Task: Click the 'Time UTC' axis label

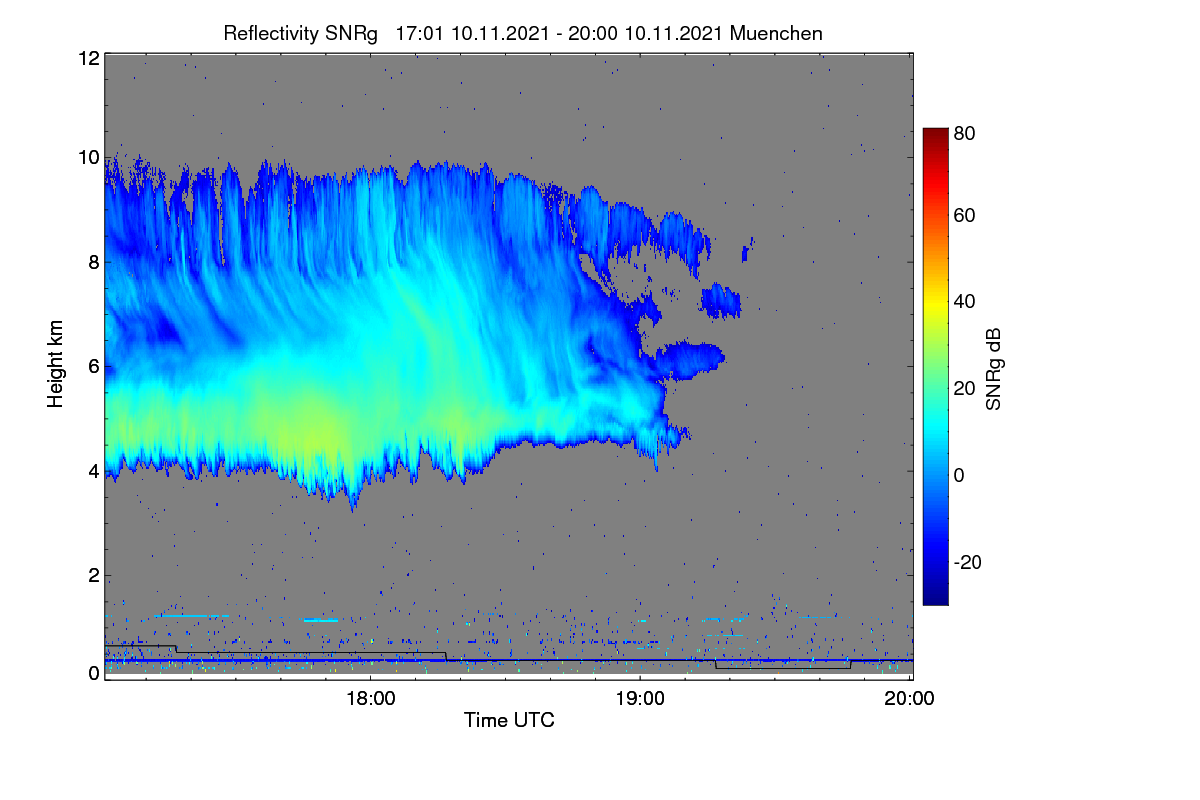Action: 509,720
